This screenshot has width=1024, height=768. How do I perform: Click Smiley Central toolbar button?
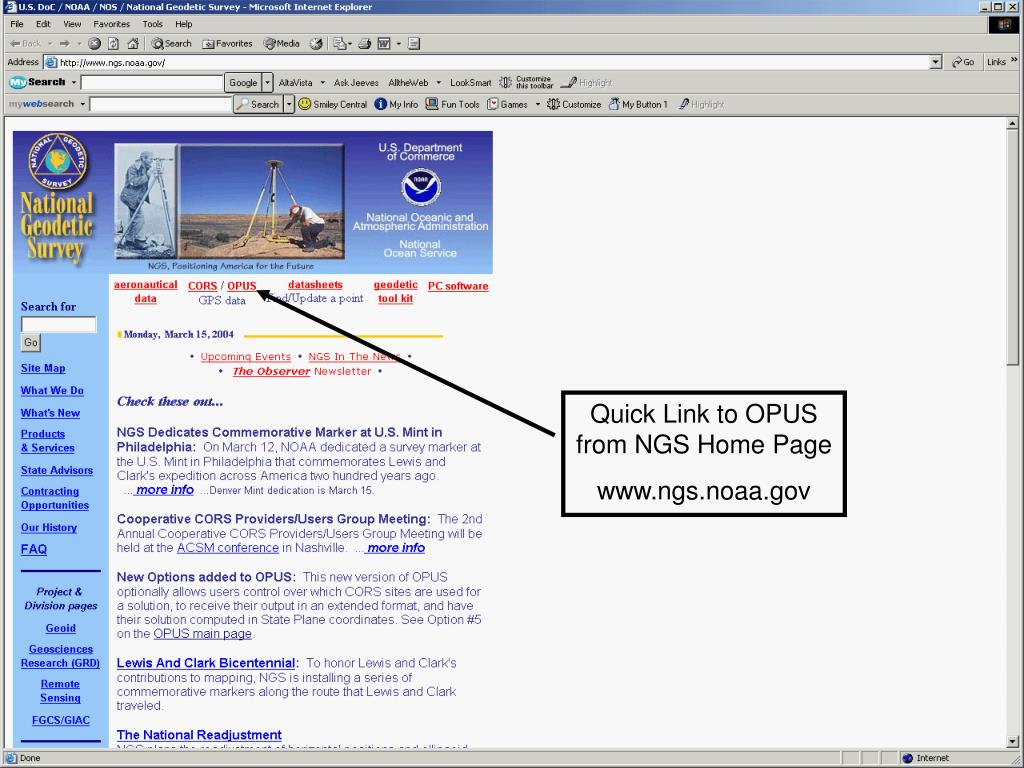333,104
